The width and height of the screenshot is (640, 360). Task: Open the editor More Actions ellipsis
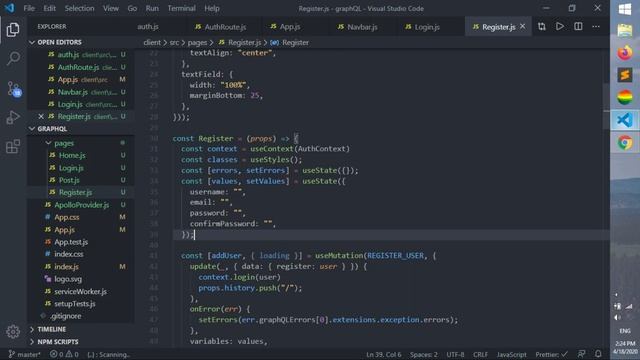tap(596, 27)
